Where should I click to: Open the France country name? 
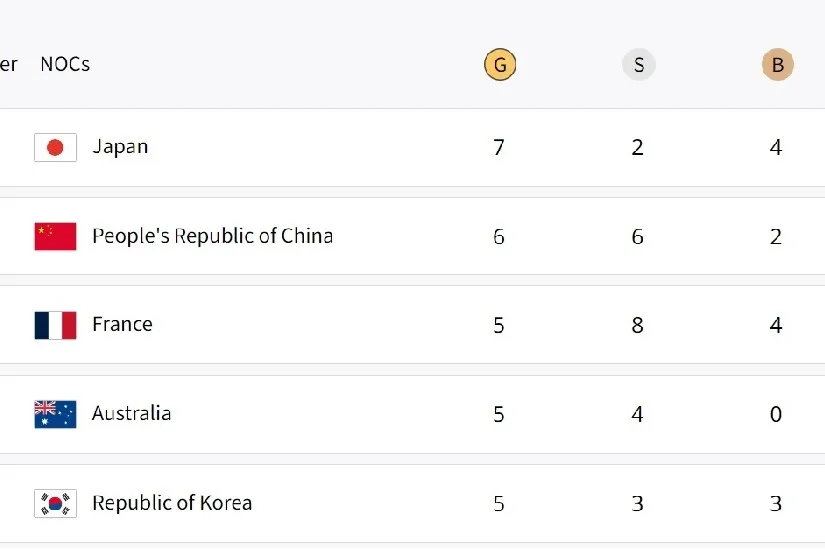[x=122, y=324]
